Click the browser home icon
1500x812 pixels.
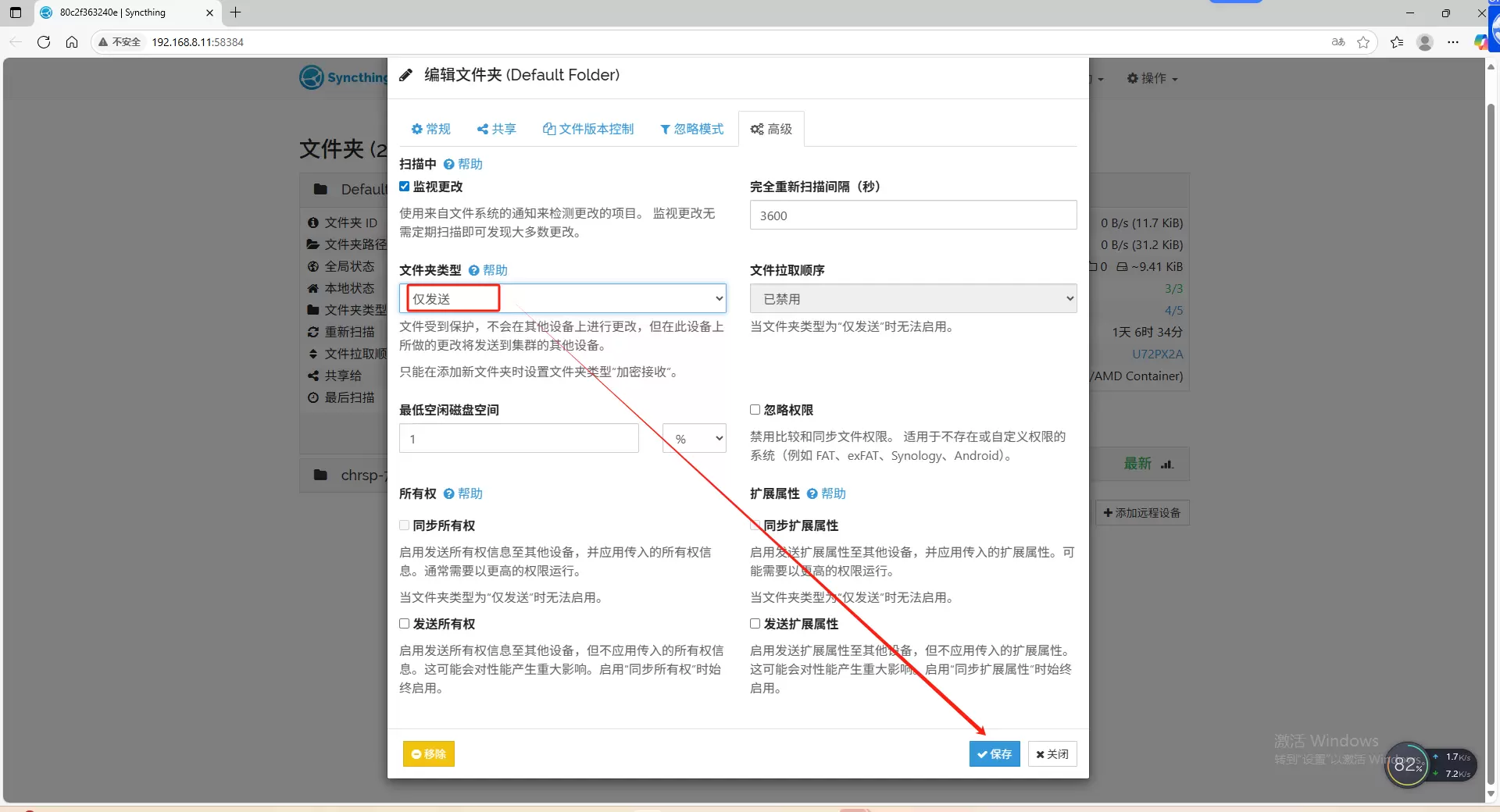pos(72,42)
